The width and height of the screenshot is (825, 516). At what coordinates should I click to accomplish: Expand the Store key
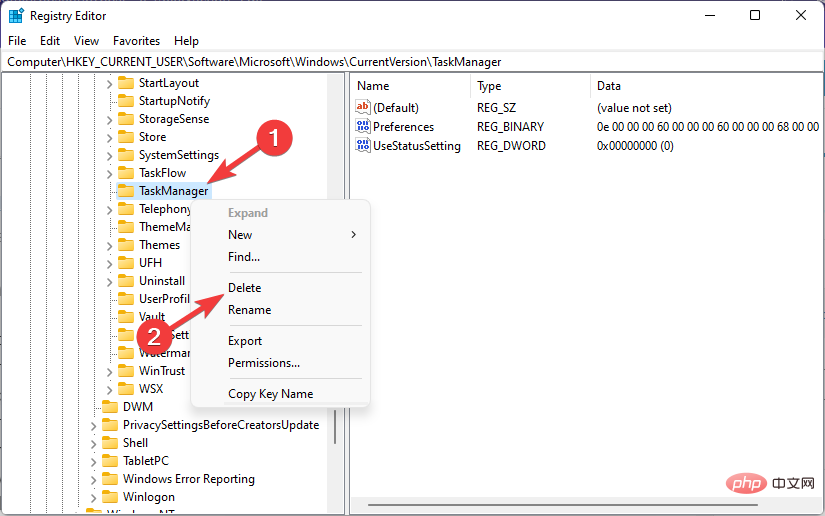109,138
